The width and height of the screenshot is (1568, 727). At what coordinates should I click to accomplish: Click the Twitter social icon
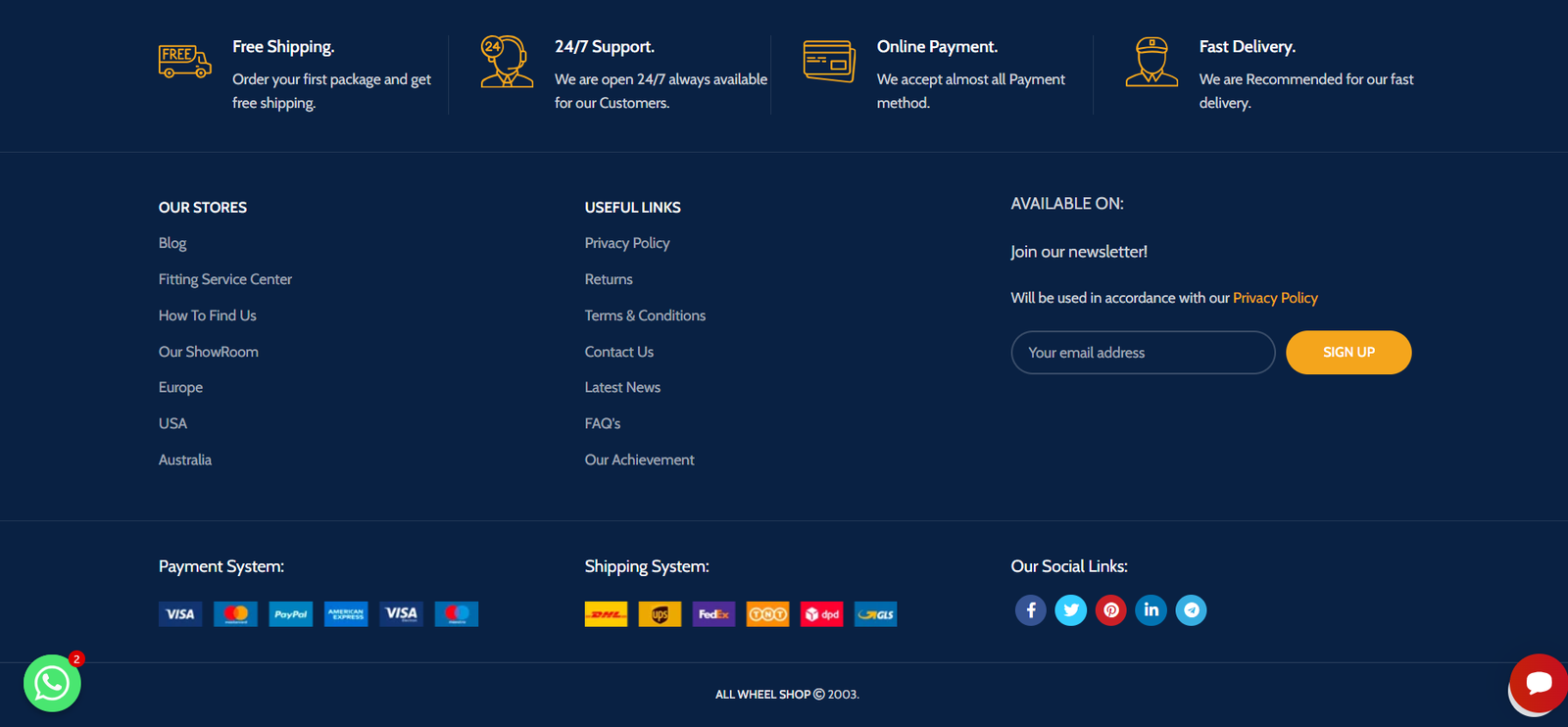(1070, 610)
